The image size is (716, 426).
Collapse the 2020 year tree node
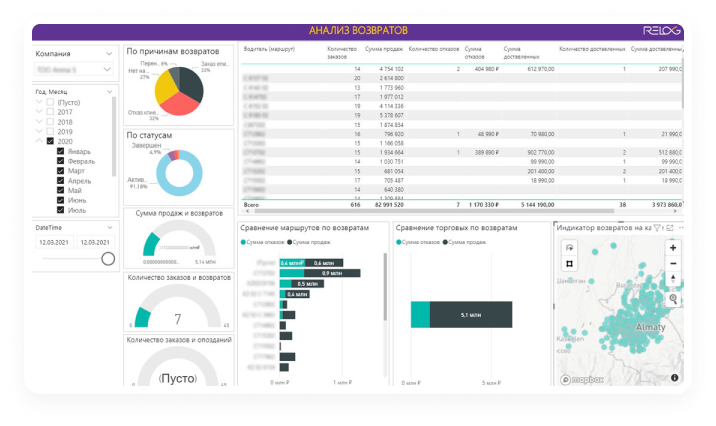point(39,142)
